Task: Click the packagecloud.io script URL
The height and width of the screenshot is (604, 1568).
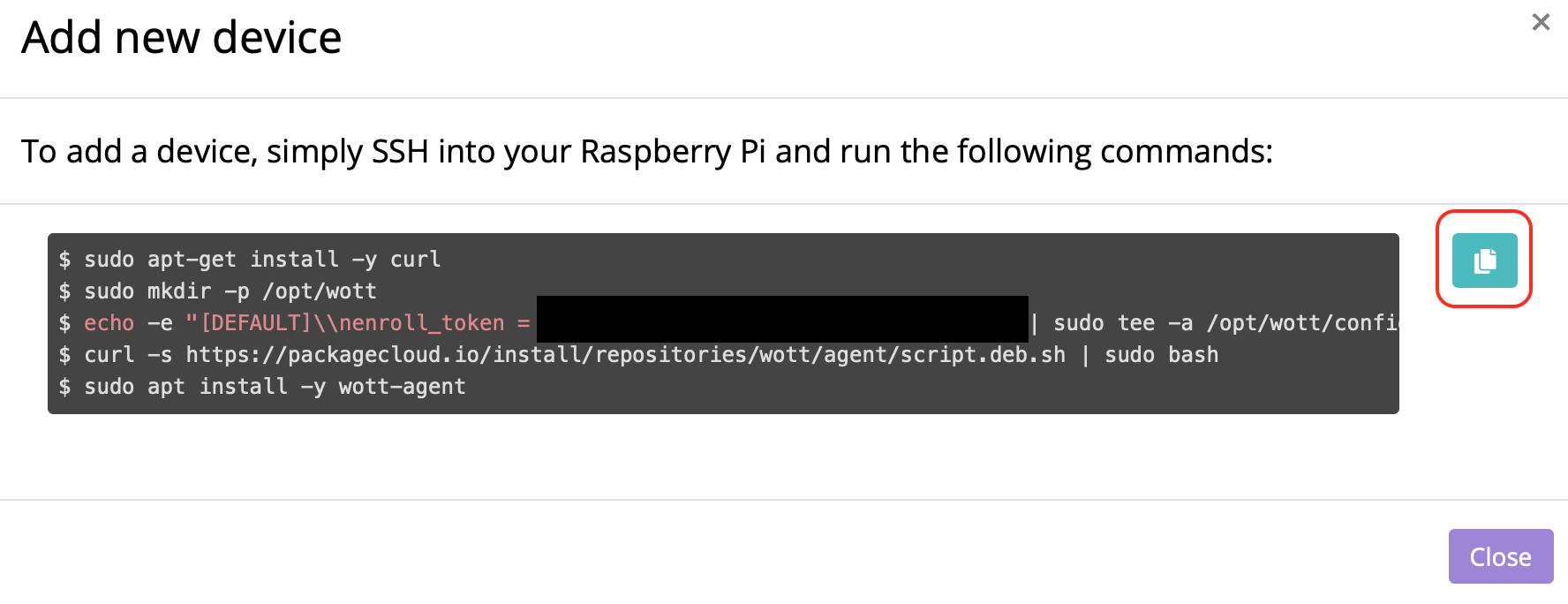Action: pyautogui.click(x=625, y=355)
